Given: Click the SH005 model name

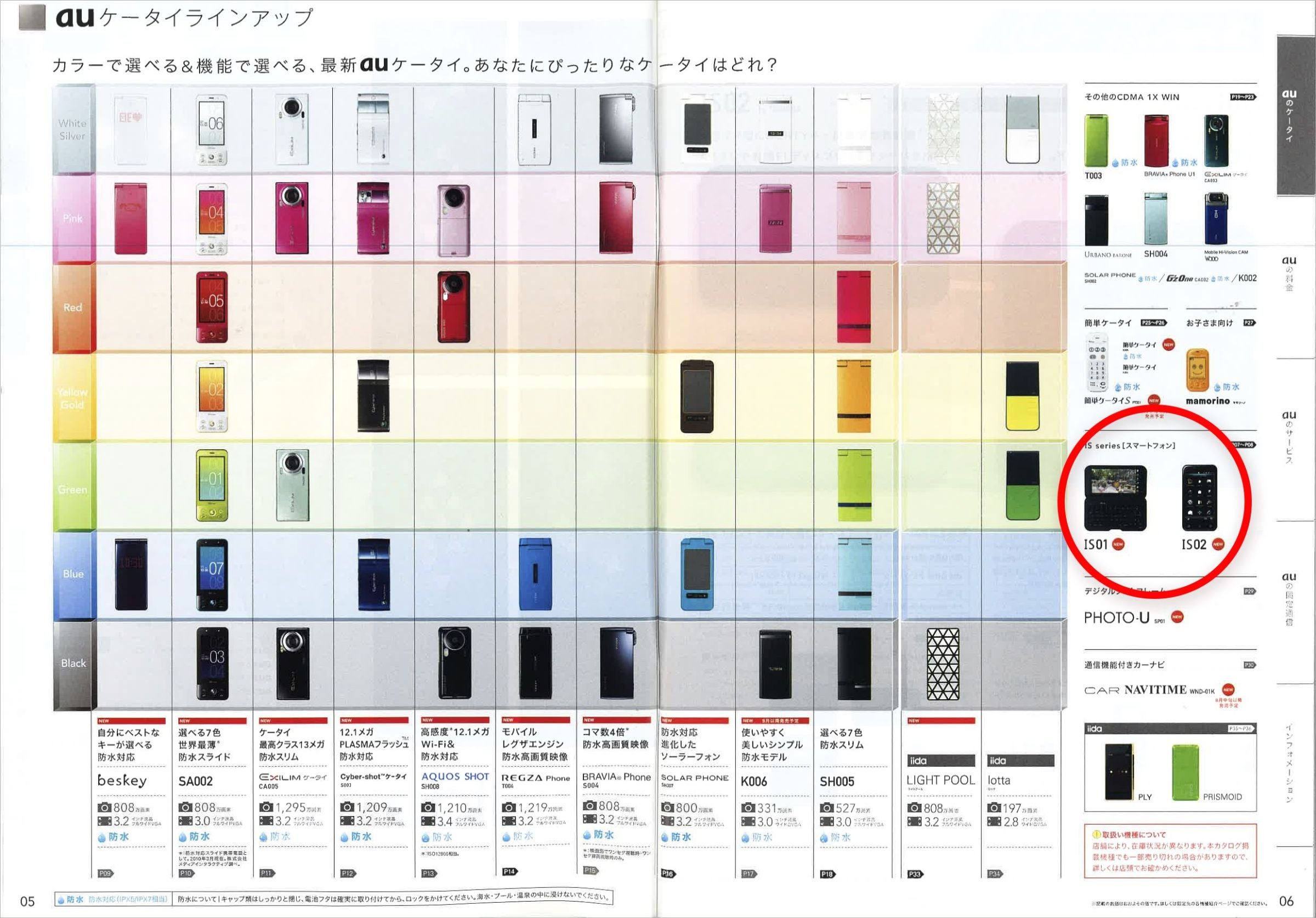Looking at the screenshot, I should [x=837, y=781].
